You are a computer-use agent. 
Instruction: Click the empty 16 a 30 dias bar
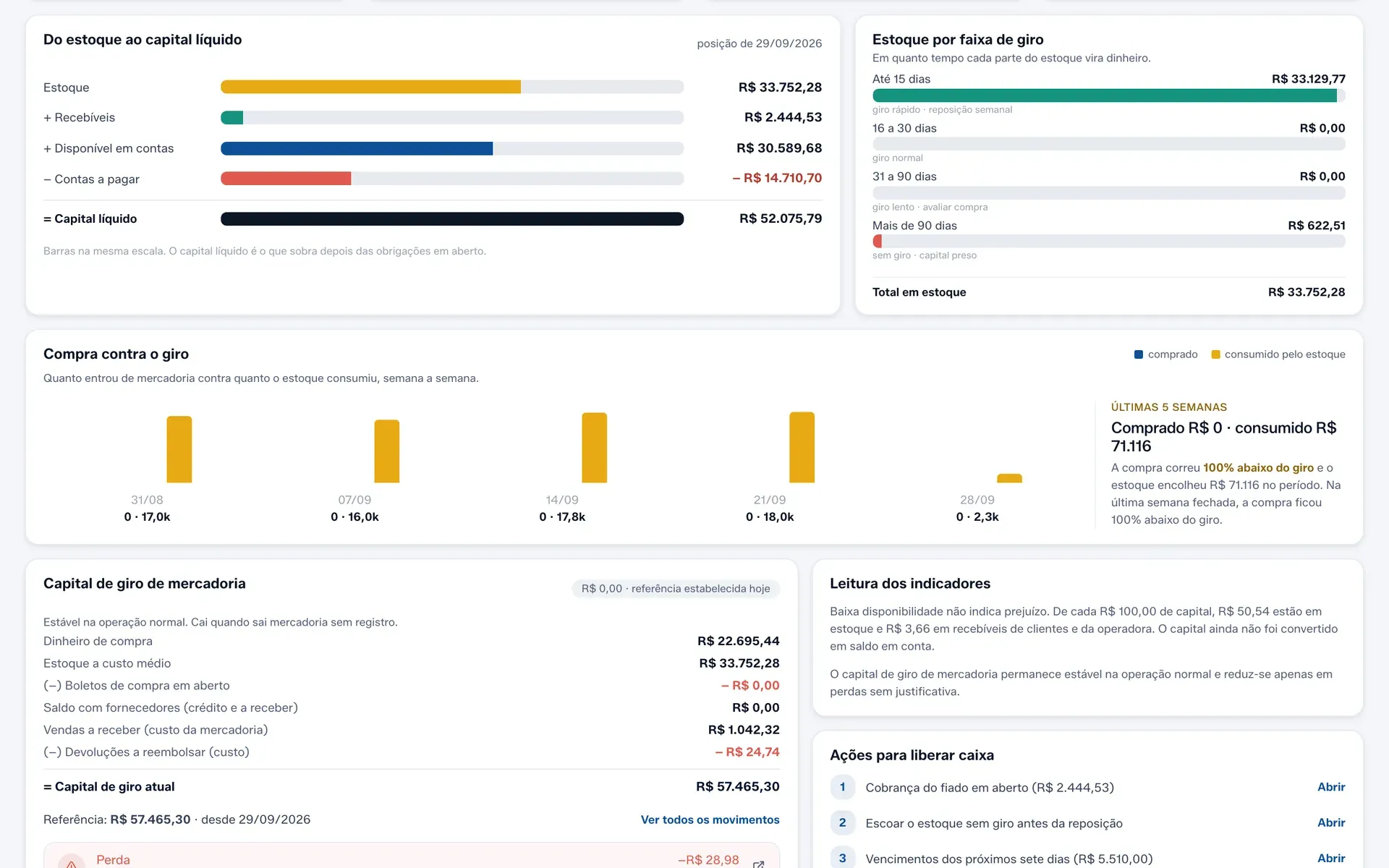pos(1109,144)
